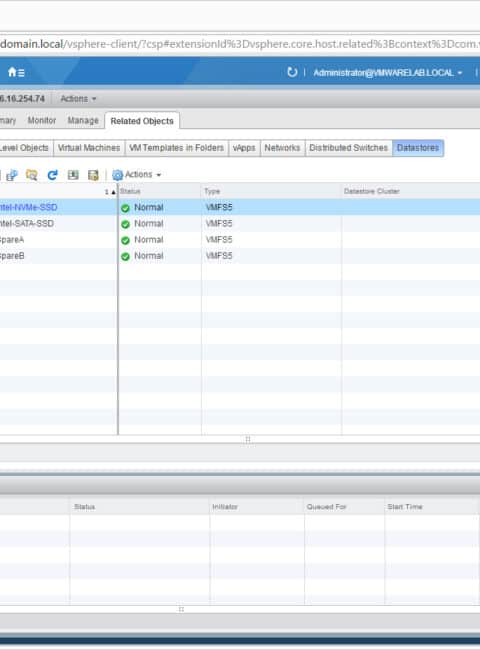This screenshot has width=480, height=650.
Task: Refresh the vSphere client with the header refresh icon
Action: [x=292, y=73]
